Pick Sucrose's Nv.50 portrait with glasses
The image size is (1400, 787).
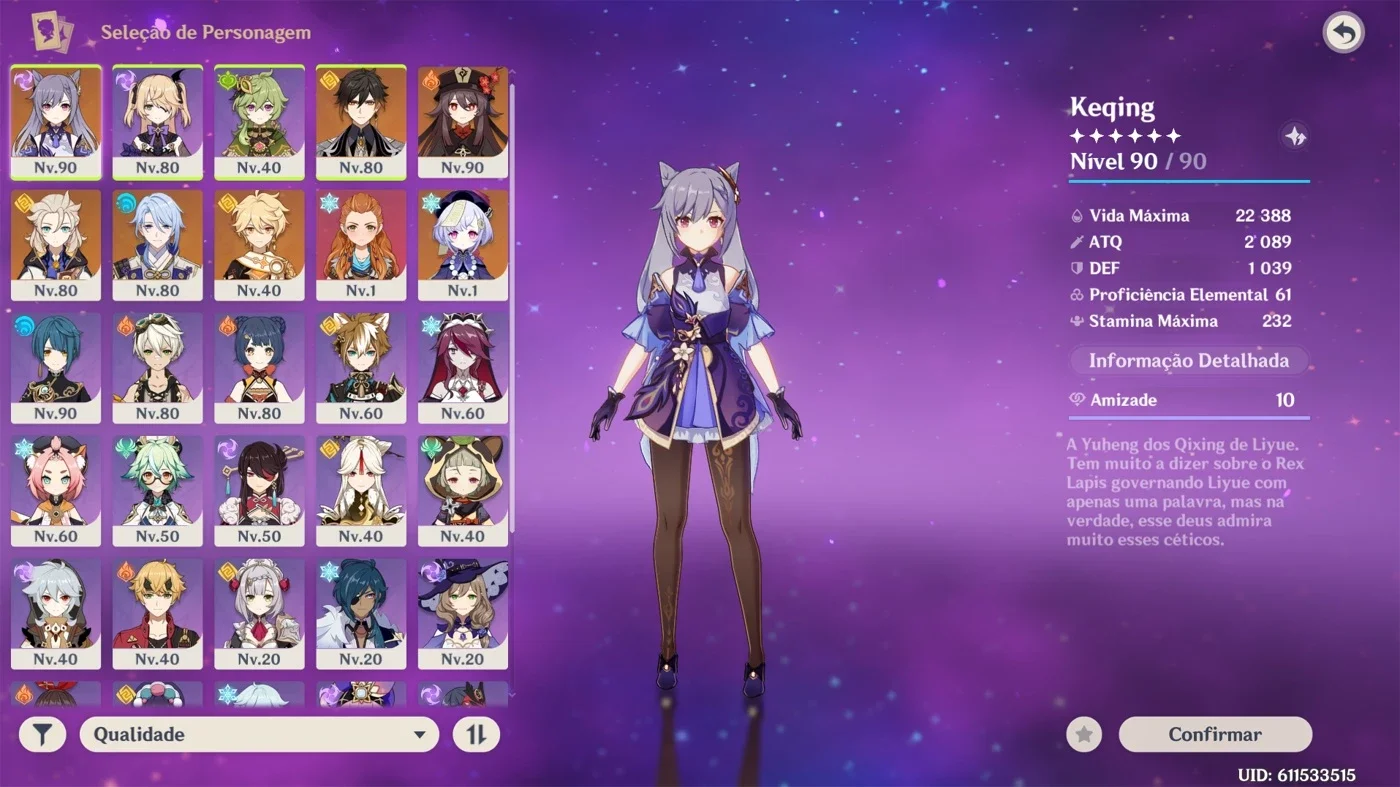(x=158, y=491)
